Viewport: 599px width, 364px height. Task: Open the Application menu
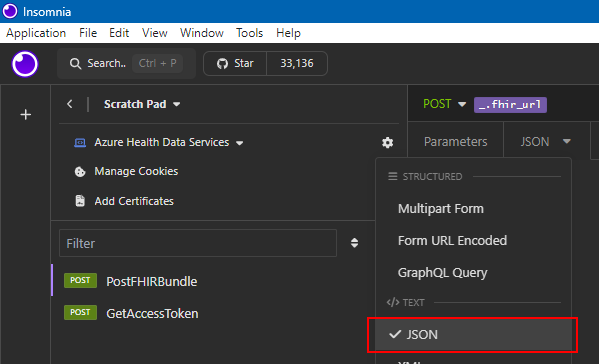pyautogui.click(x=36, y=33)
